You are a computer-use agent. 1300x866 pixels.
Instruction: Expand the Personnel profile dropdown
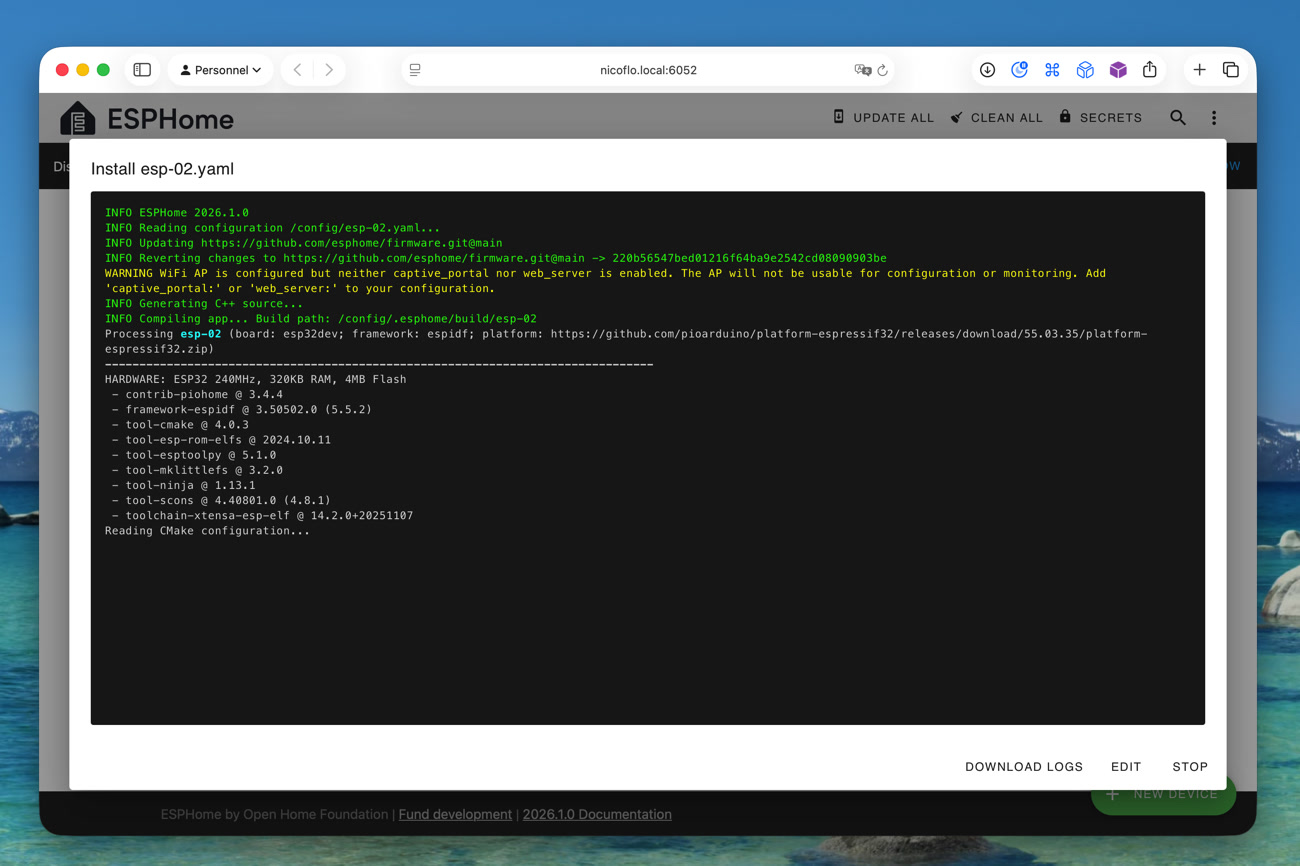(220, 70)
